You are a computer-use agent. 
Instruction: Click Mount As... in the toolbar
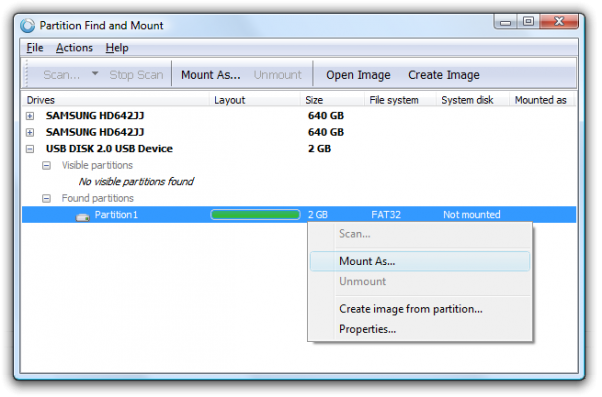click(x=211, y=75)
